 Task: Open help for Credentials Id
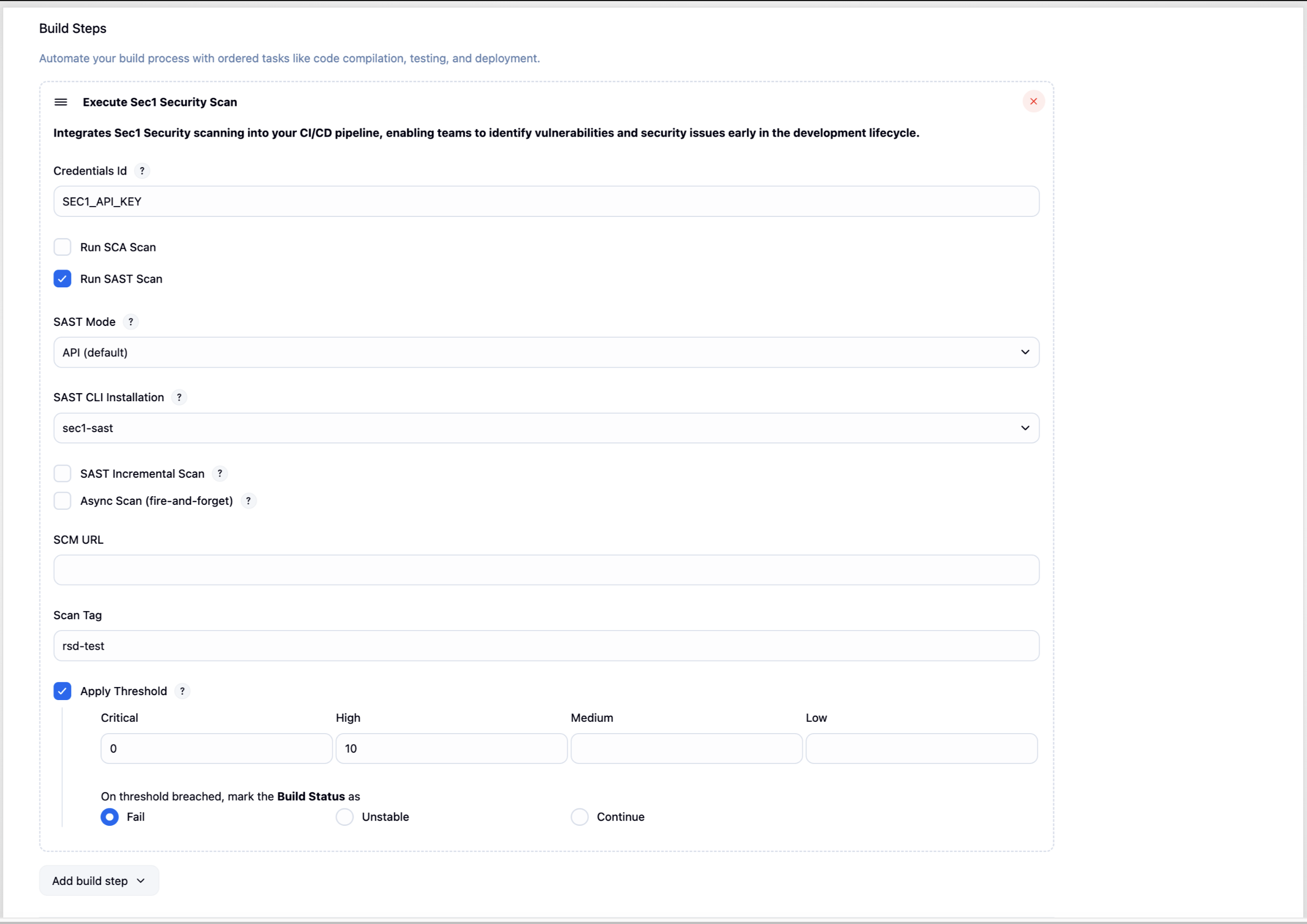click(142, 171)
